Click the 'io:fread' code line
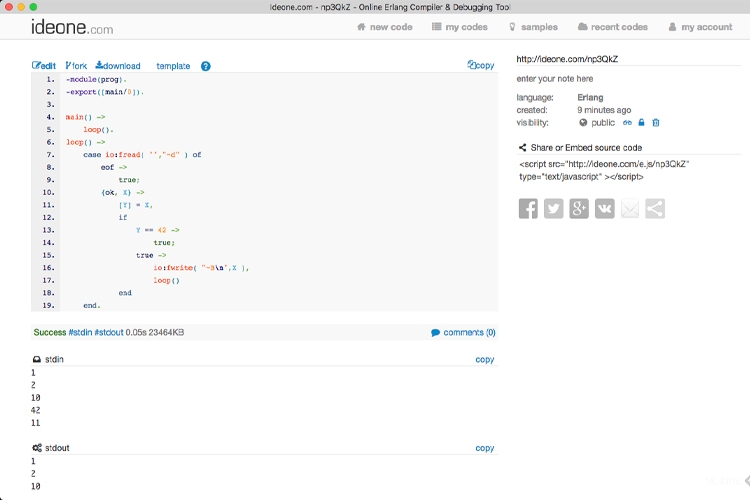Screen dimensions: 750x500 tap(142, 155)
